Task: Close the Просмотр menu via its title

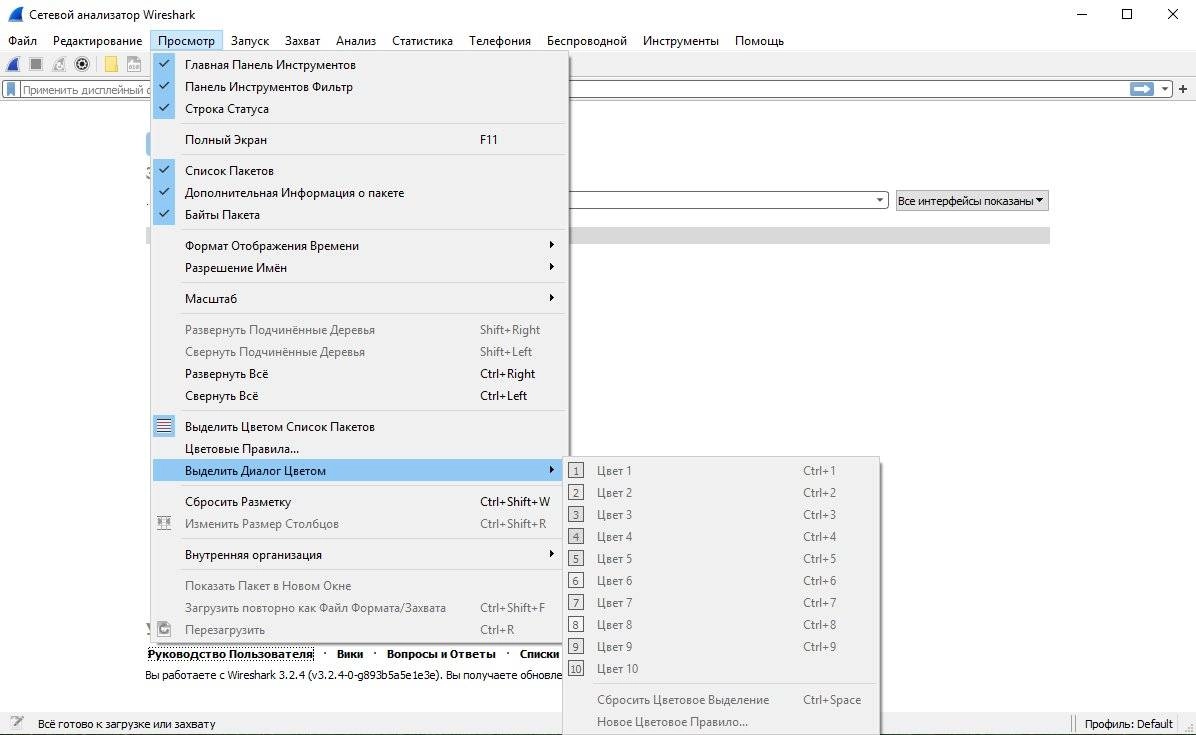Action: pos(186,40)
